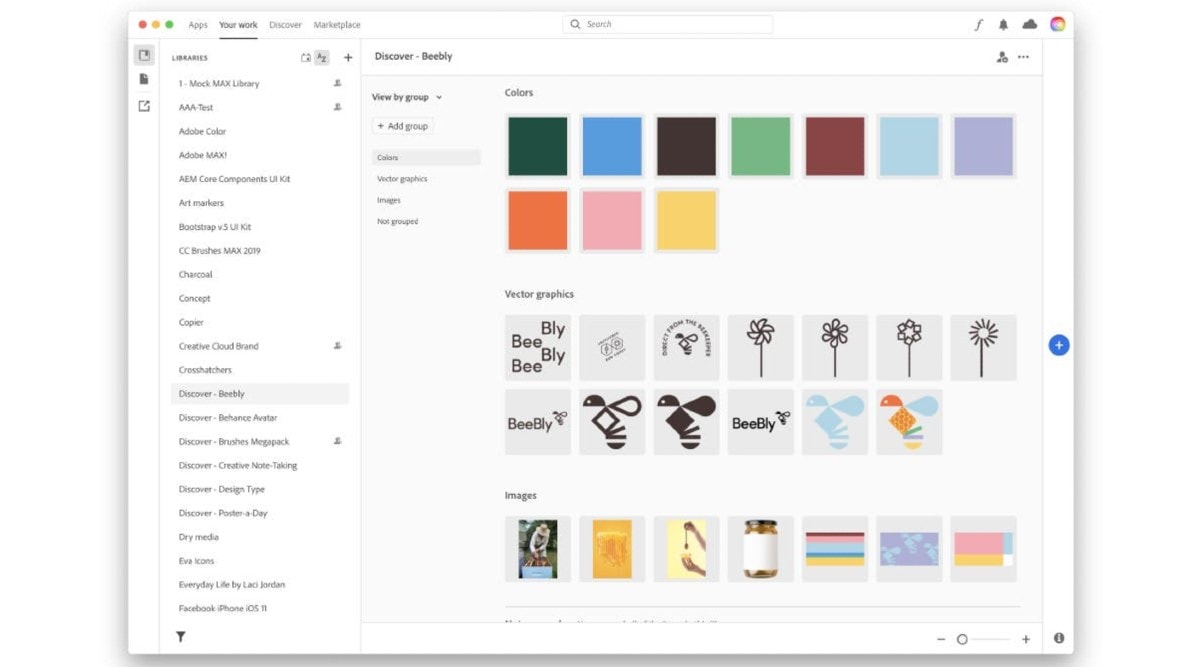Open library filters using the funnel icon
Viewport: 1200px width, 667px height.
(x=180, y=636)
